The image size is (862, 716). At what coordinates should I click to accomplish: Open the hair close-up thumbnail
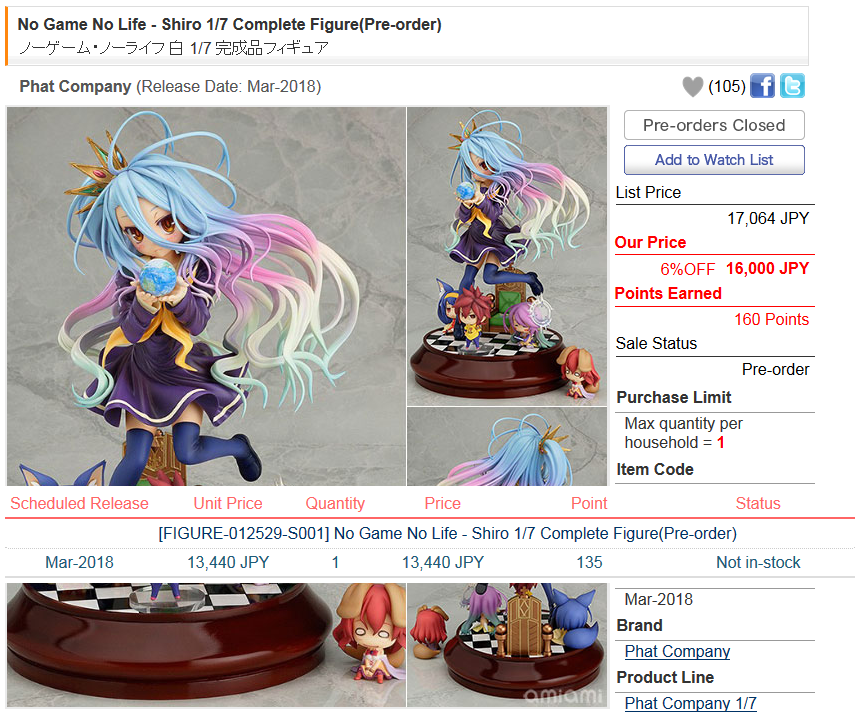pos(507,447)
